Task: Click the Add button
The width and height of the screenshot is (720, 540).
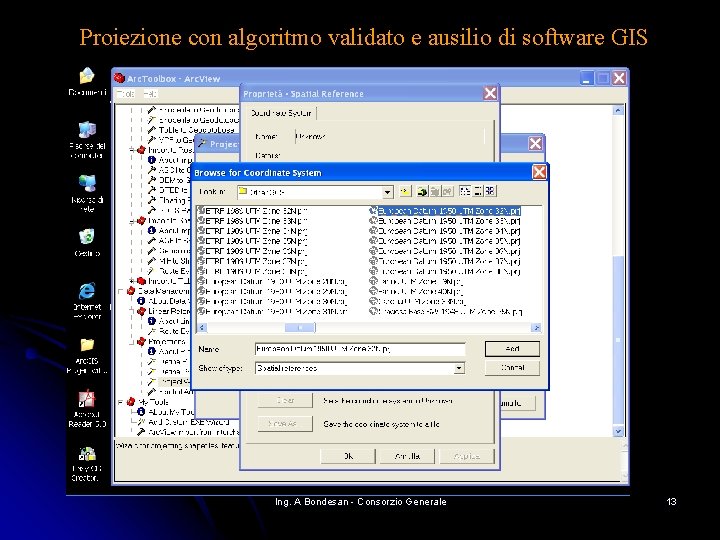Action: pyautogui.click(x=512, y=349)
